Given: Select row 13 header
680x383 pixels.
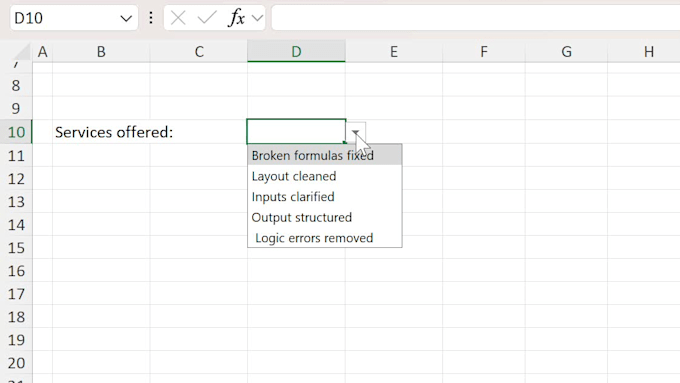Looking at the screenshot, I should click(16, 202).
